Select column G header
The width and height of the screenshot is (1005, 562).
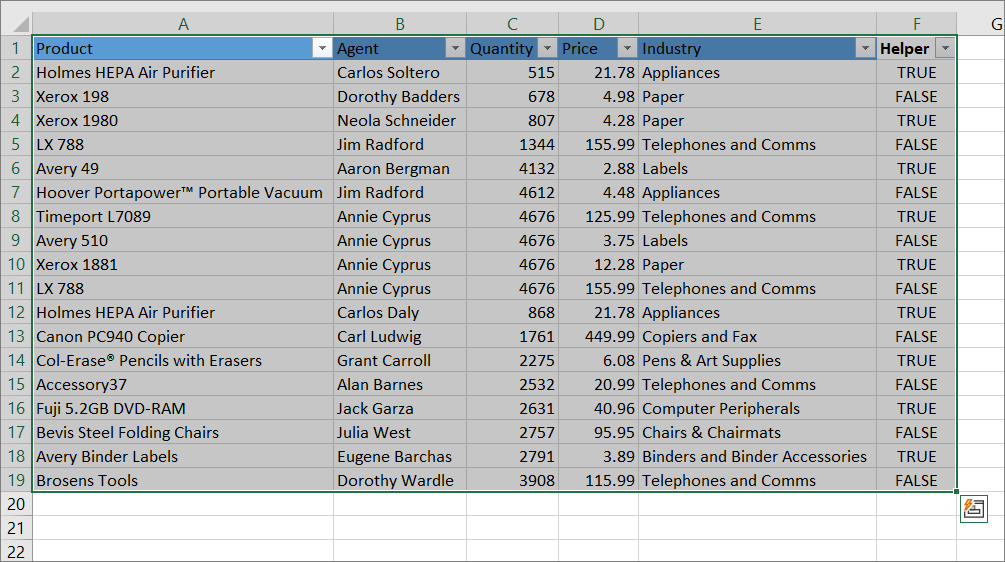tap(981, 24)
